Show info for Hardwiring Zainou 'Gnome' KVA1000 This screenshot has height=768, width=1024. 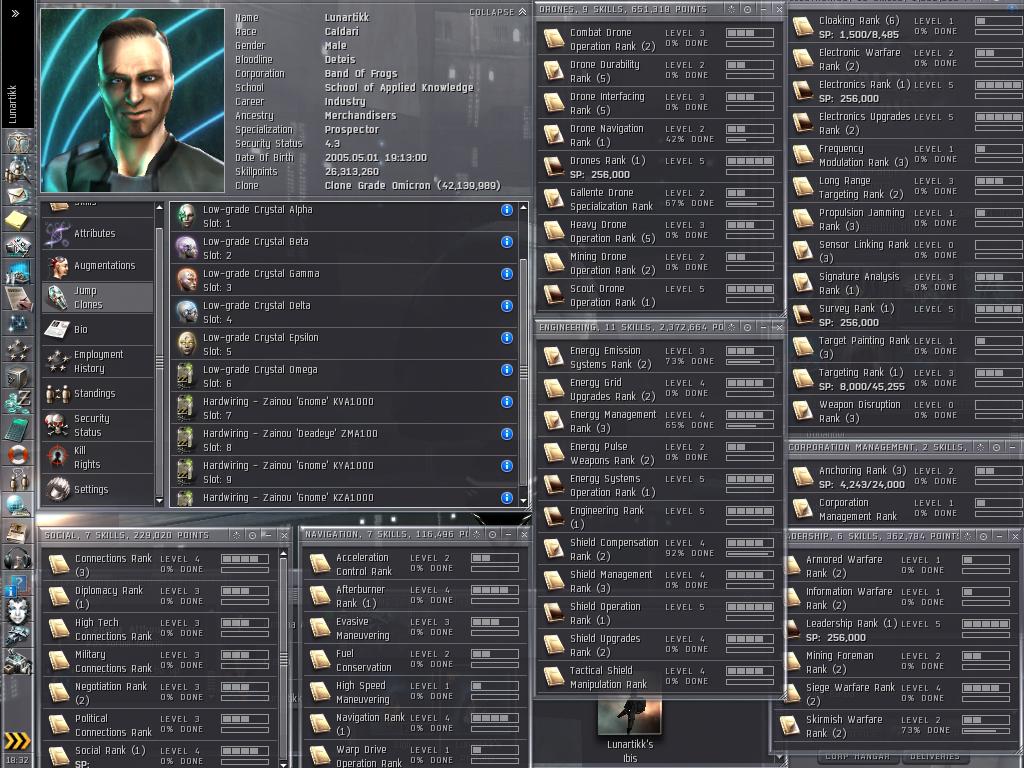point(506,402)
